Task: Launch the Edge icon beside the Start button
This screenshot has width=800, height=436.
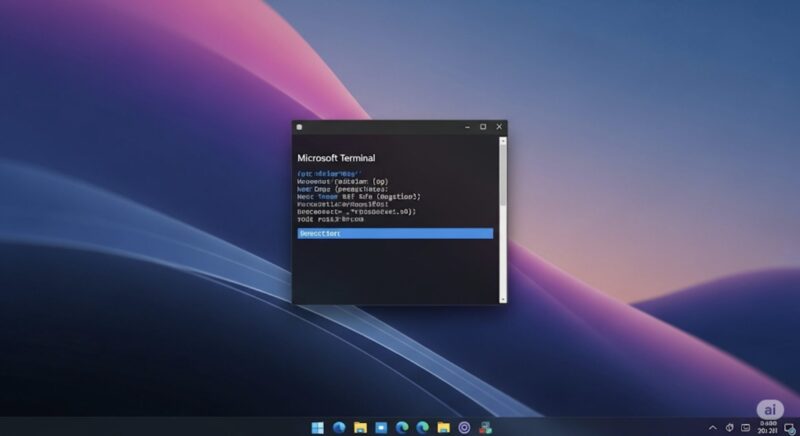Action: pos(339,427)
